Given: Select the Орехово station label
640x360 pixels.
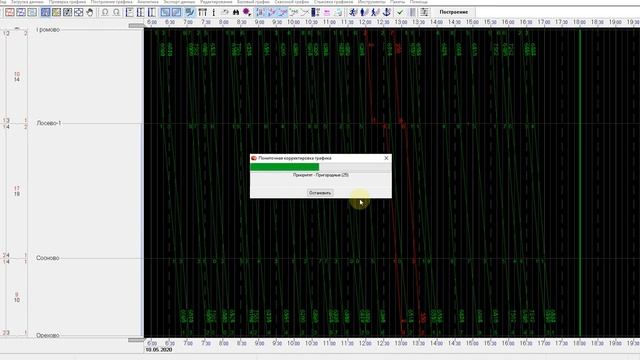Looking at the screenshot, I should tap(48, 335).
